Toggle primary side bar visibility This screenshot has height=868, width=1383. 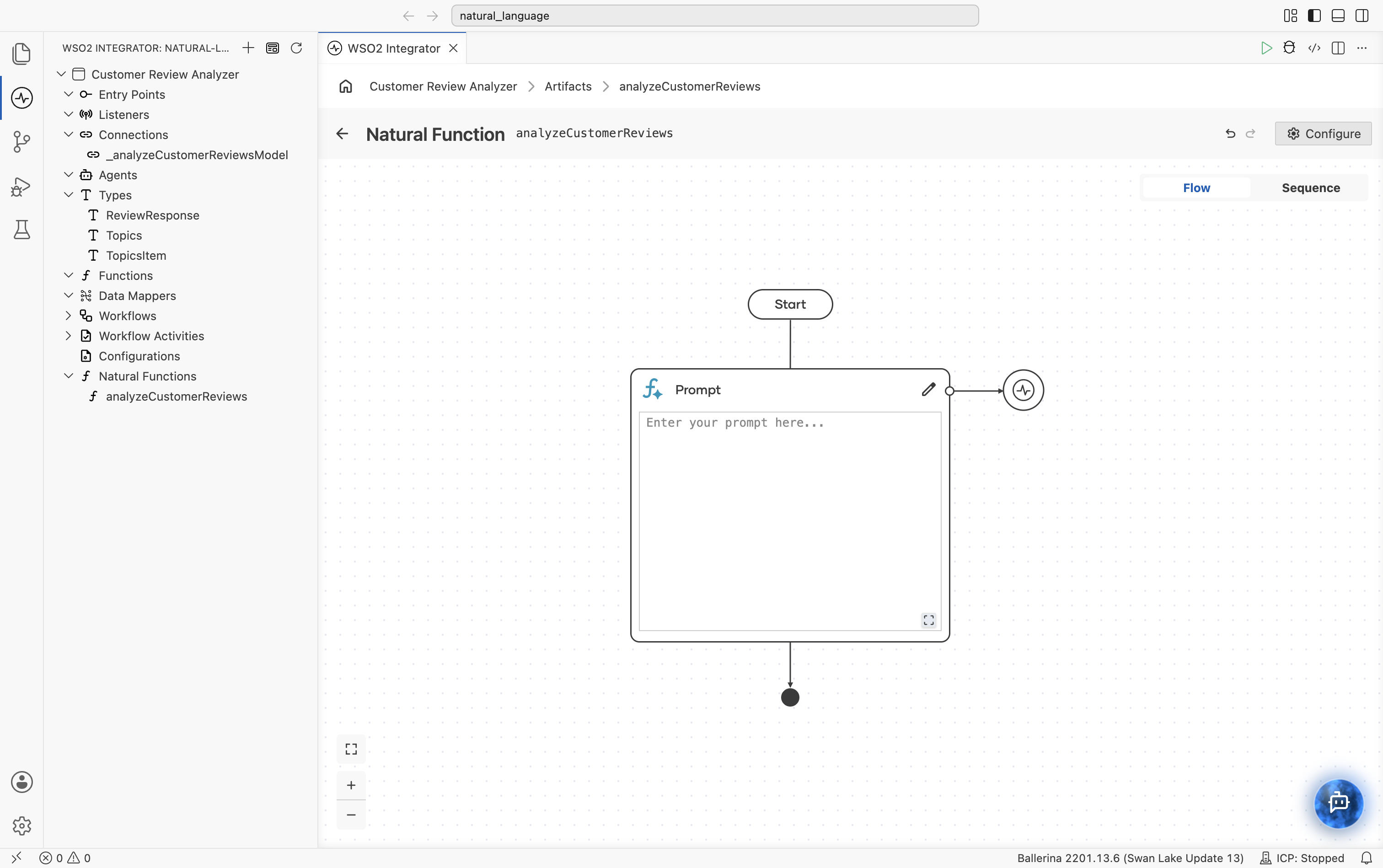pos(1314,16)
